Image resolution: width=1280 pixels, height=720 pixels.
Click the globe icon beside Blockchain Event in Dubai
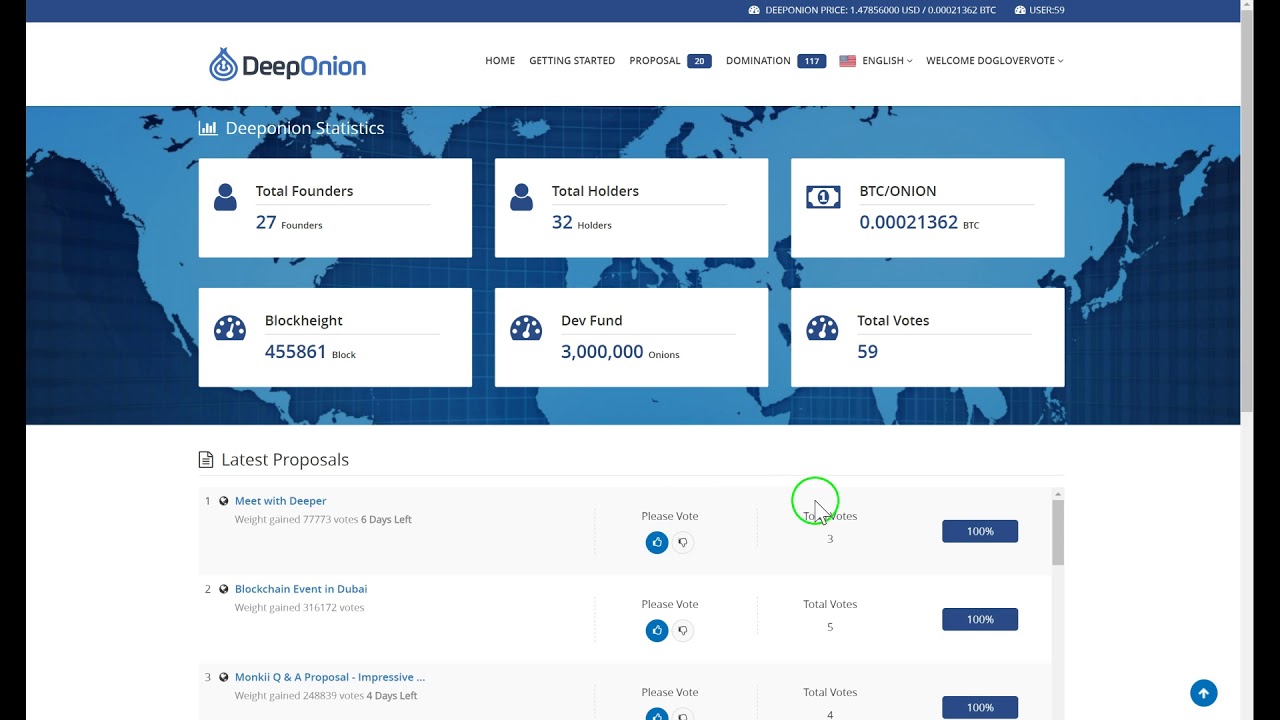(224, 589)
